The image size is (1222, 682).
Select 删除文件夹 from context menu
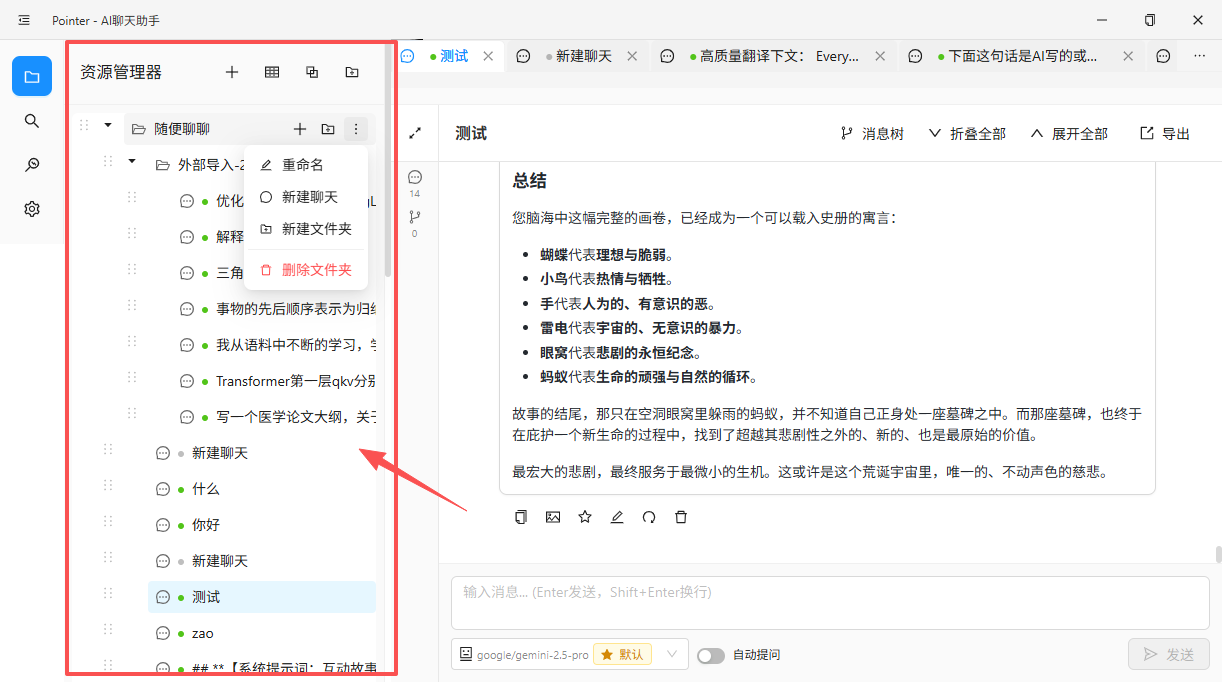click(x=306, y=270)
